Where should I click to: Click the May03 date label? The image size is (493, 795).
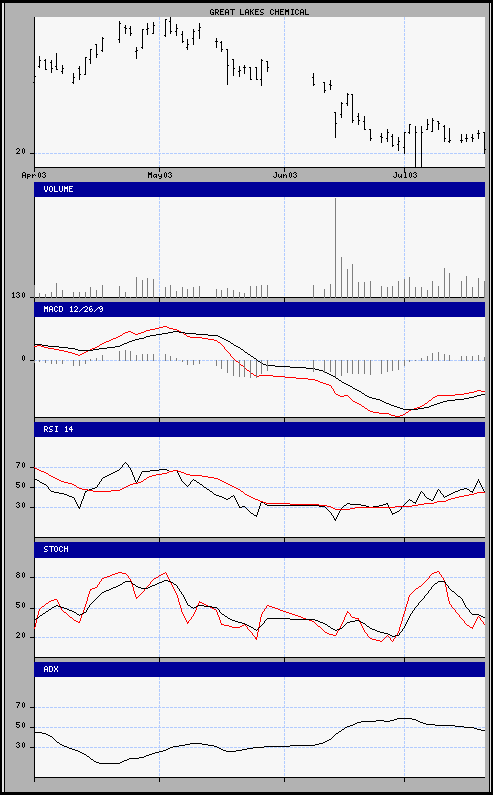(x=160, y=175)
